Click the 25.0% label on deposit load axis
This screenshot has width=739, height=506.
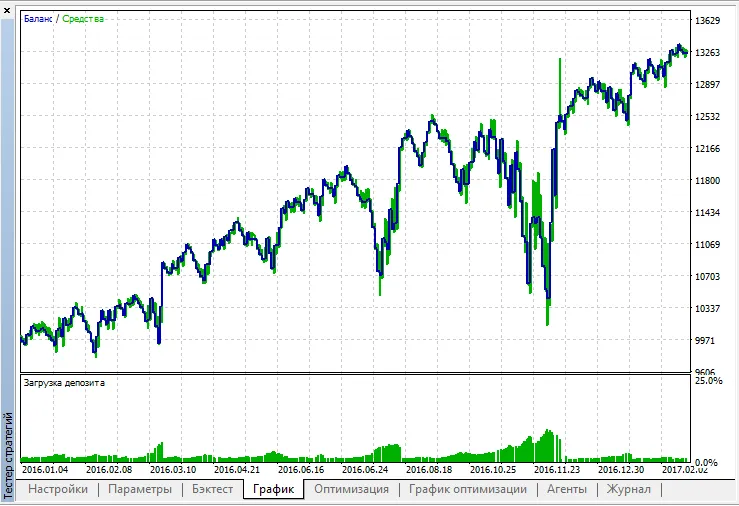[x=709, y=381]
